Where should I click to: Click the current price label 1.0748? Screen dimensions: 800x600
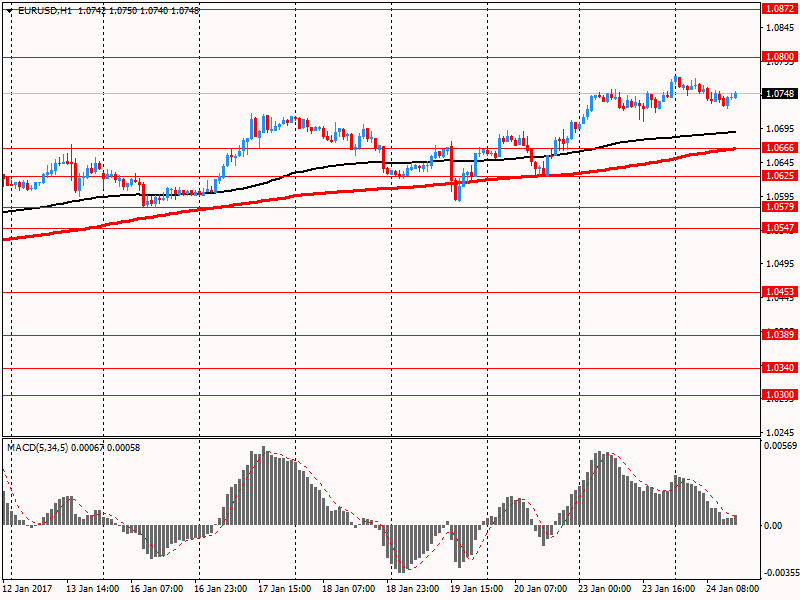click(779, 94)
